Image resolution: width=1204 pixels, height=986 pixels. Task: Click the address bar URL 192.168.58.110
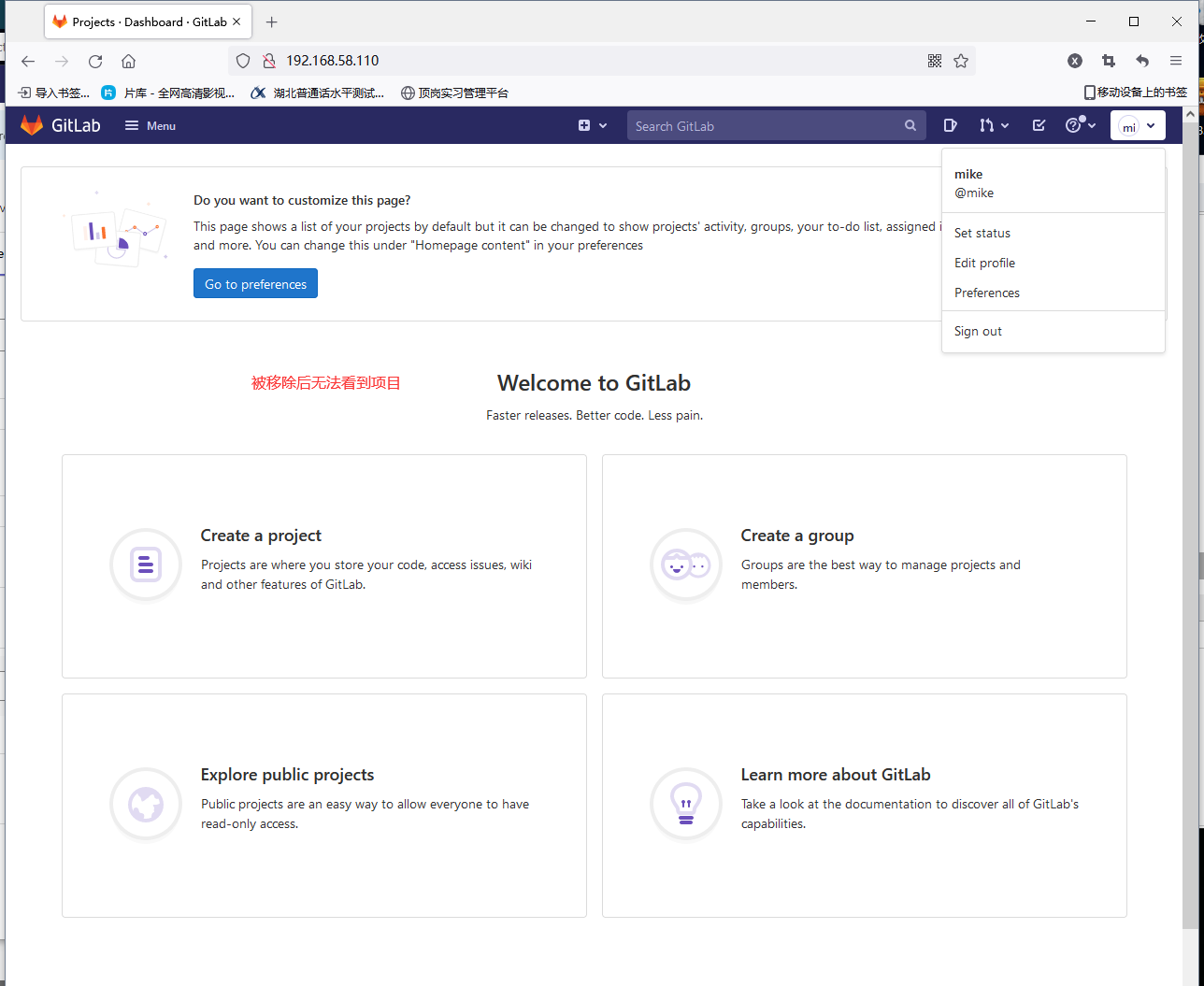[x=332, y=61]
